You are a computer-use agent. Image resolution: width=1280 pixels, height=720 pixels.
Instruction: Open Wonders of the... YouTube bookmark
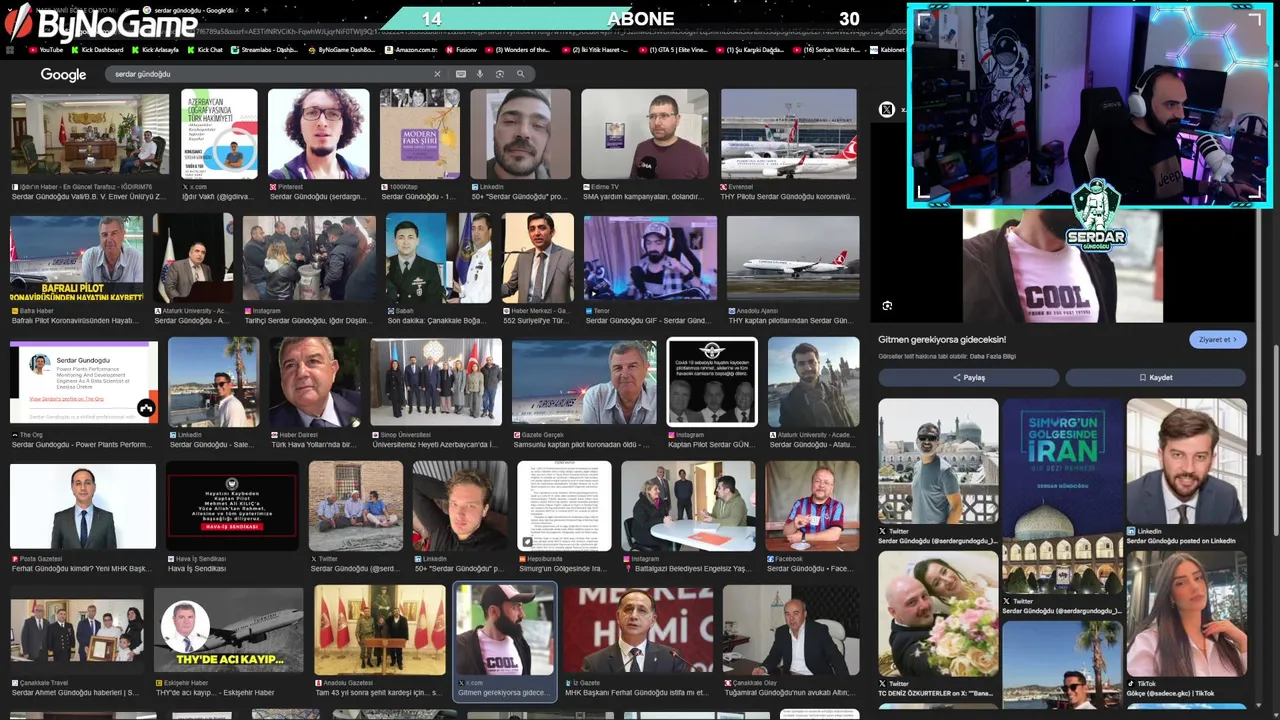click(x=517, y=50)
